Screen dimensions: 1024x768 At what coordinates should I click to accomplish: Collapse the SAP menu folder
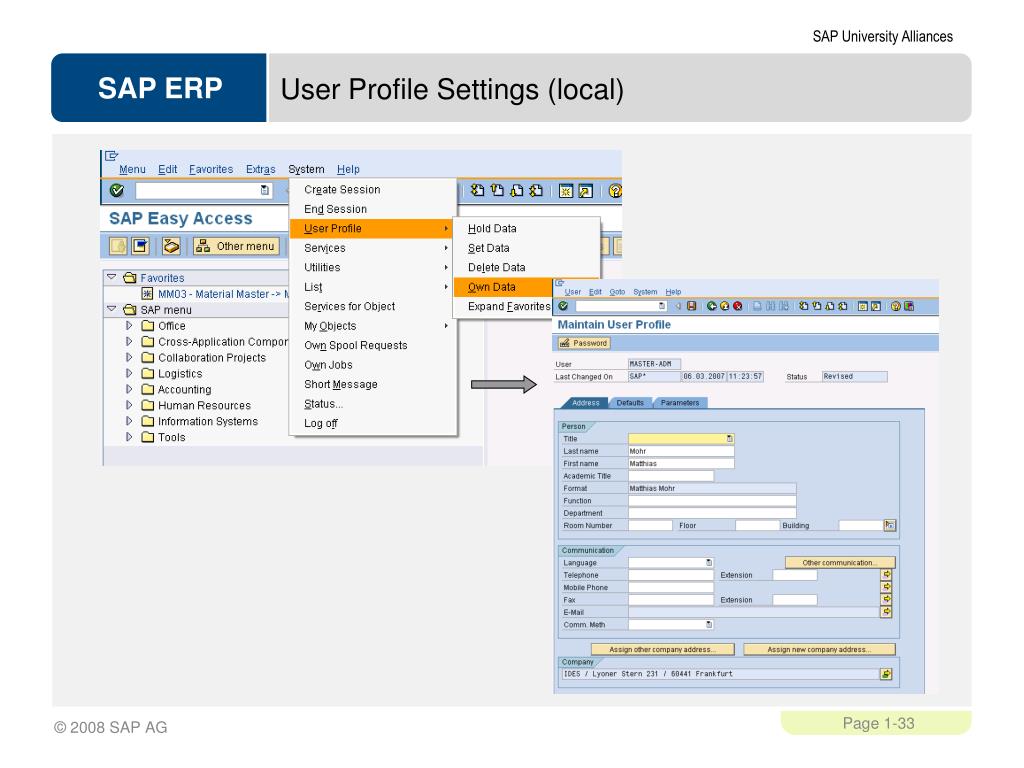click(112, 309)
